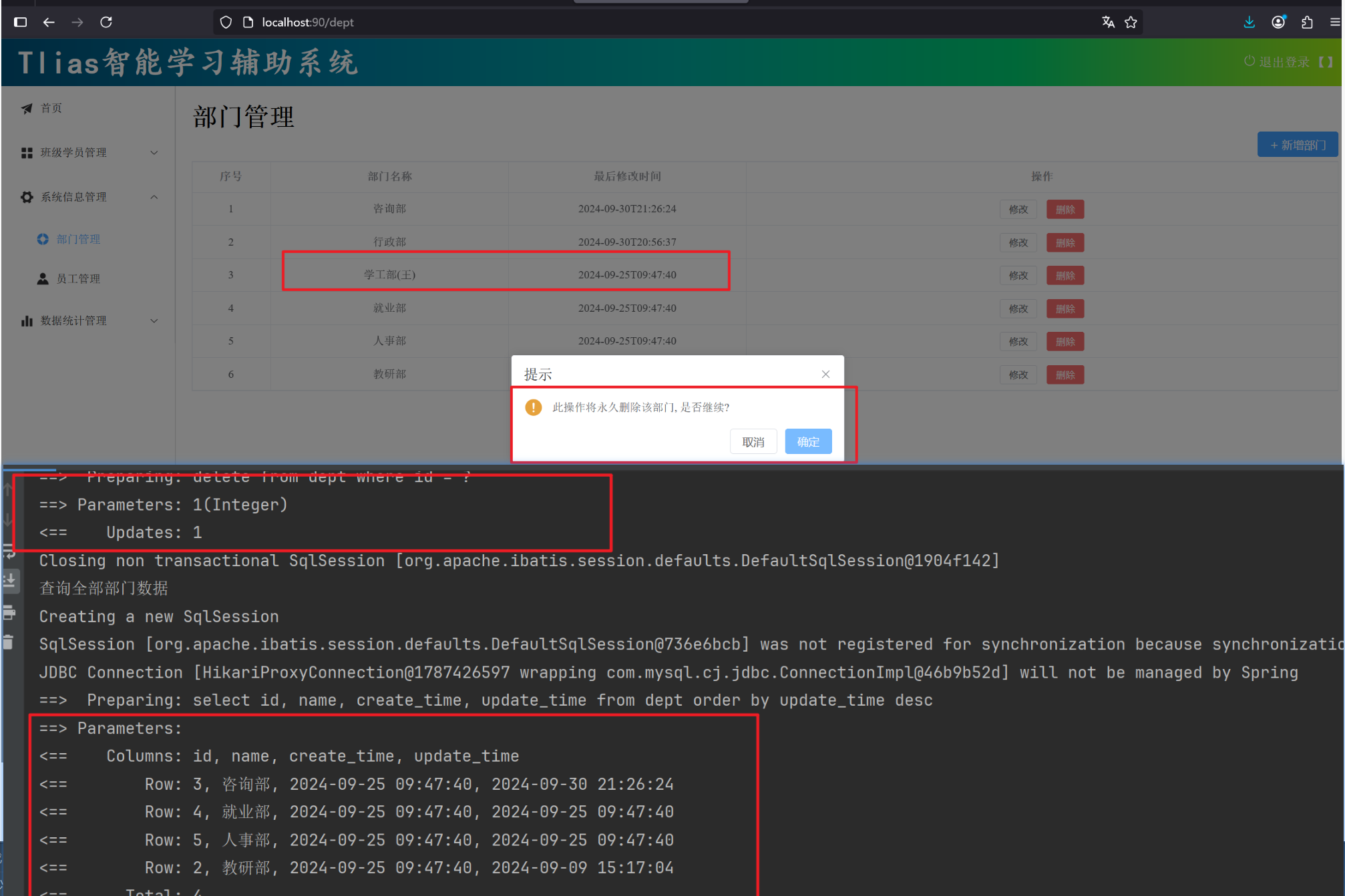This screenshot has height=896, width=1345.
Task: Click the 新增部门 button
Action: pos(1297,145)
